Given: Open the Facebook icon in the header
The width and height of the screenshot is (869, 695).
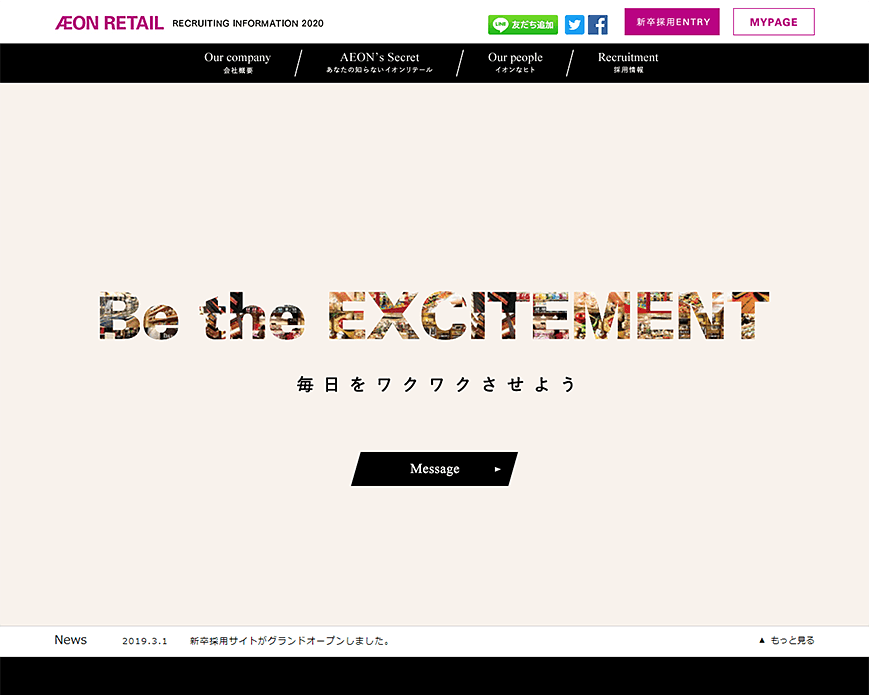Looking at the screenshot, I should [598, 24].
